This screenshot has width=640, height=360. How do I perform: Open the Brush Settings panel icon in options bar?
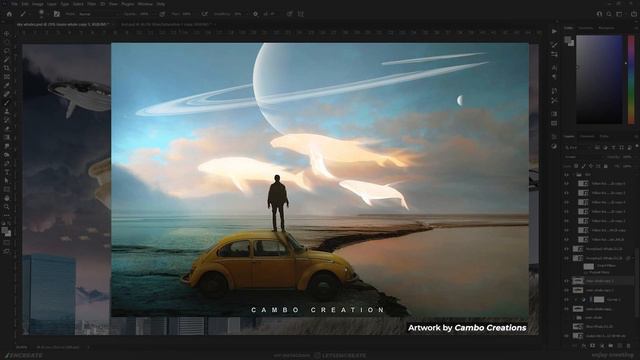tap(57, 14)
